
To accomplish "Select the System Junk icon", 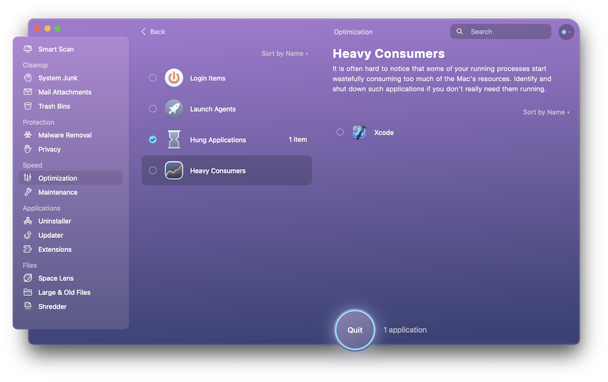I will (x=28, y=78).
